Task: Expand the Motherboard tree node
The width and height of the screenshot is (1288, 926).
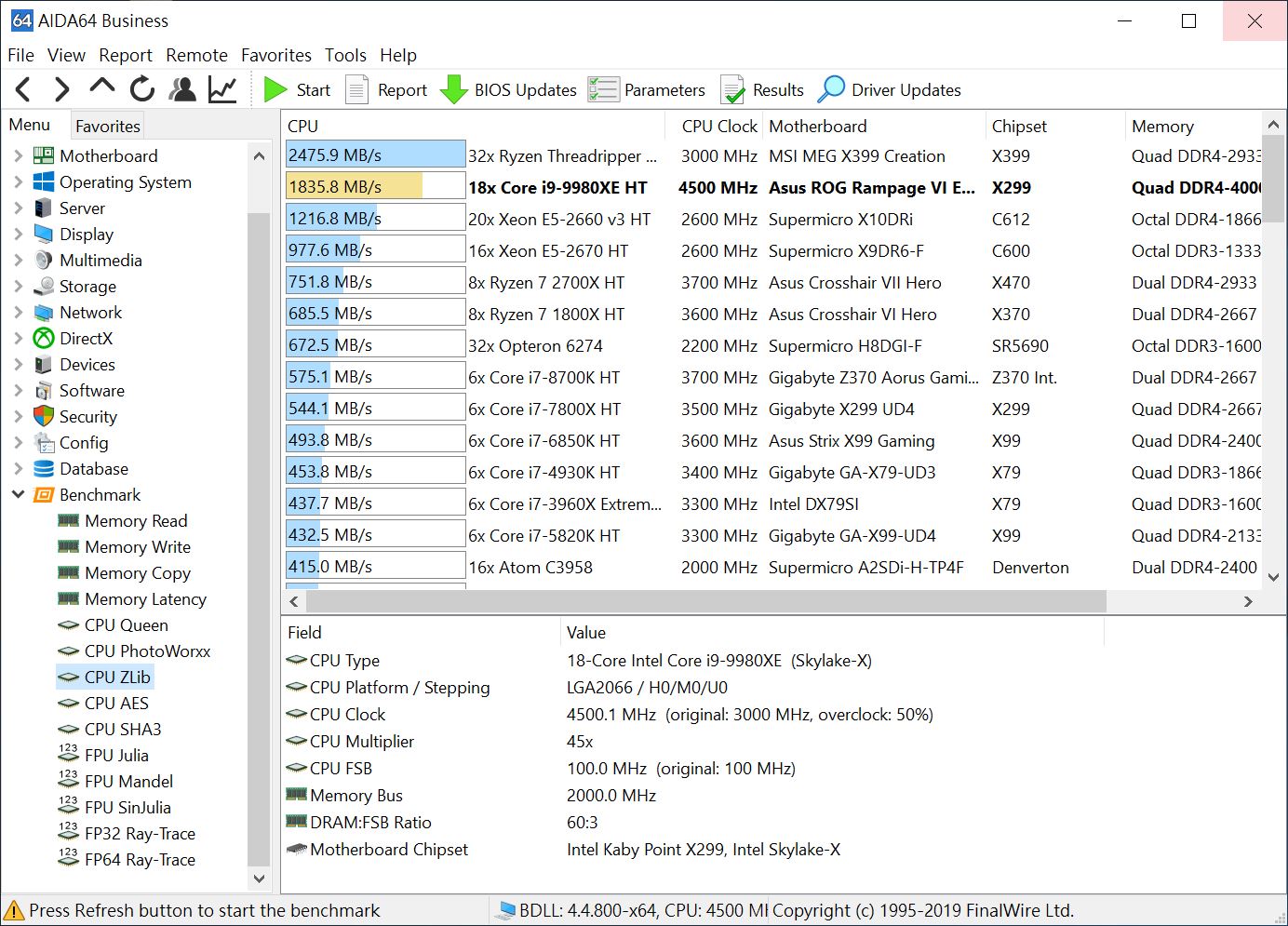Action: pos(18,155)
